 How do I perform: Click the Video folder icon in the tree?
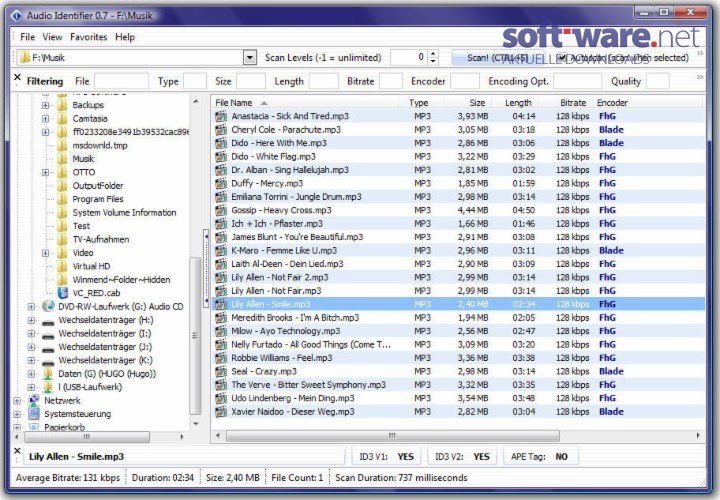[x=62, y=253]
